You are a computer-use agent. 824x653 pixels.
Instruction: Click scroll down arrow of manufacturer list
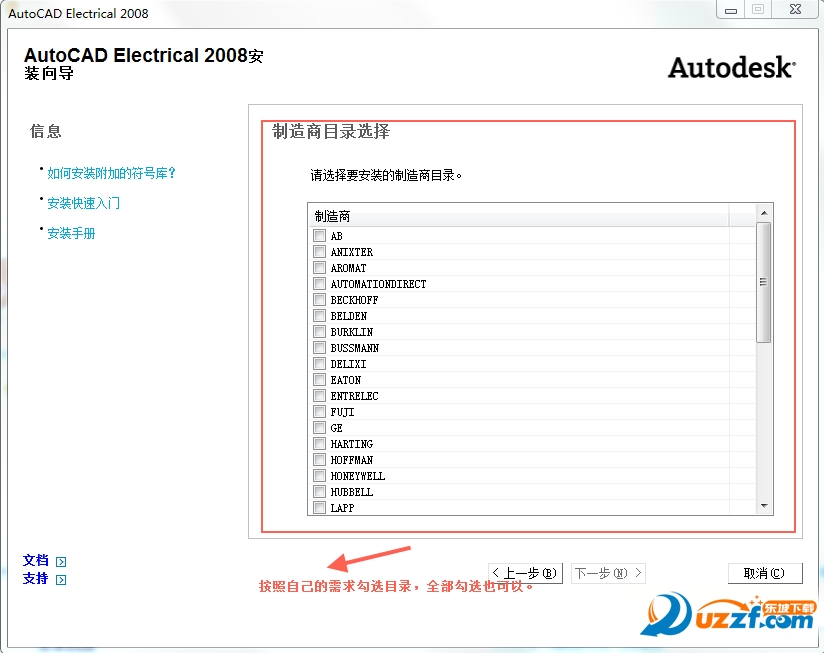tap(764, 506)
